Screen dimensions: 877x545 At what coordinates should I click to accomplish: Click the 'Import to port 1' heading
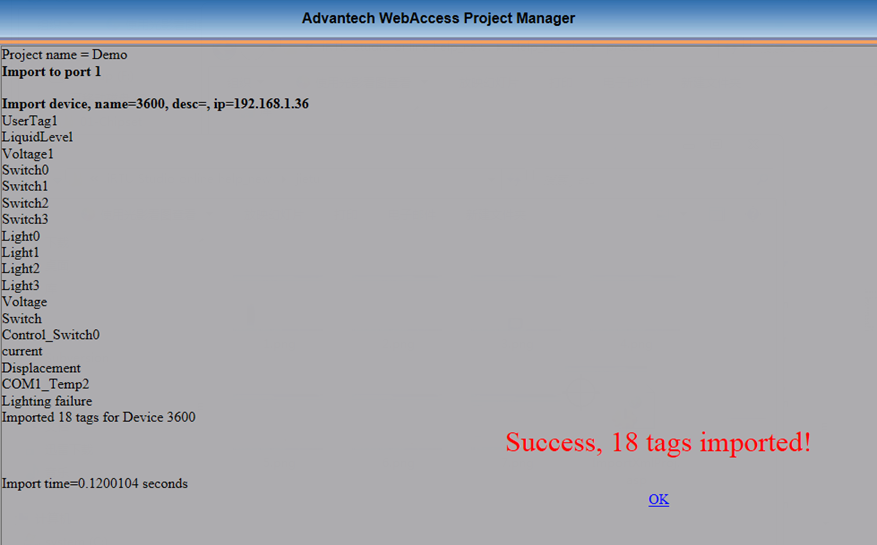click(x=51, y=72)
